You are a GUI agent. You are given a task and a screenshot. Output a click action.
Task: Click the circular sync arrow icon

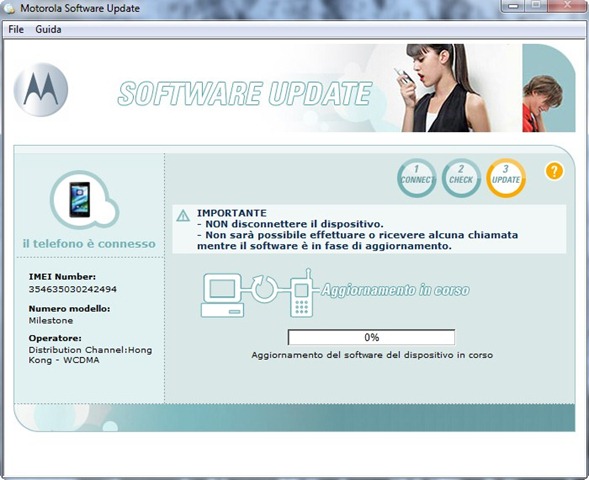tap(264, 289)
